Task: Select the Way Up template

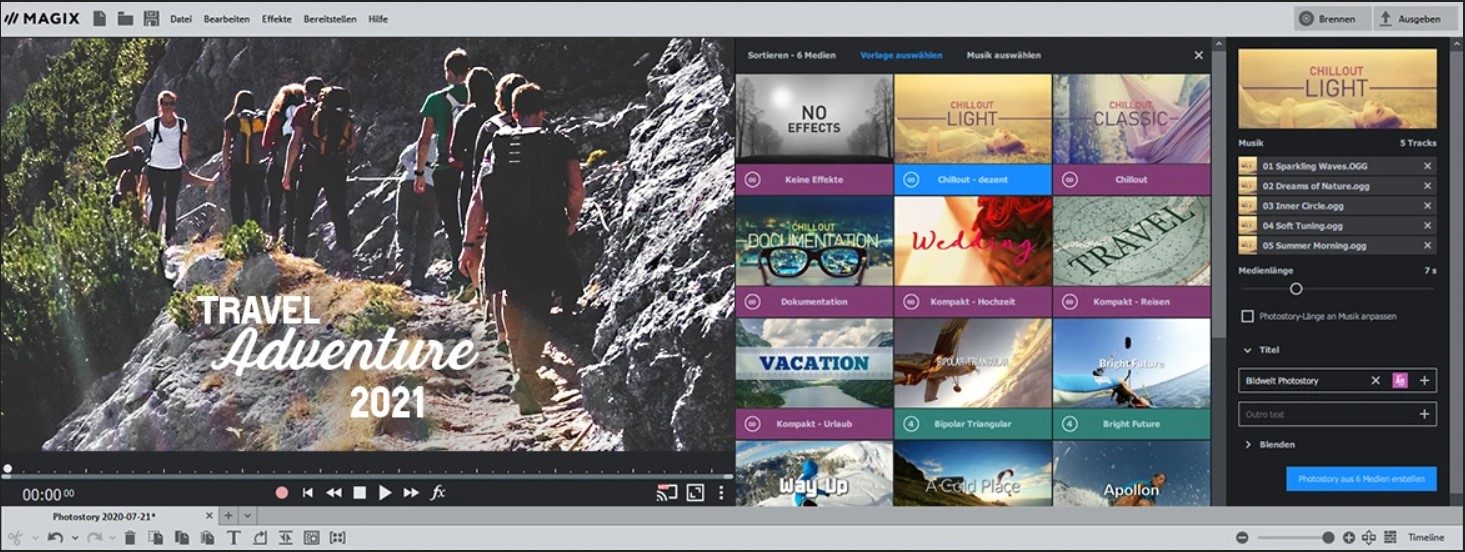Action: tap(814, 473)
